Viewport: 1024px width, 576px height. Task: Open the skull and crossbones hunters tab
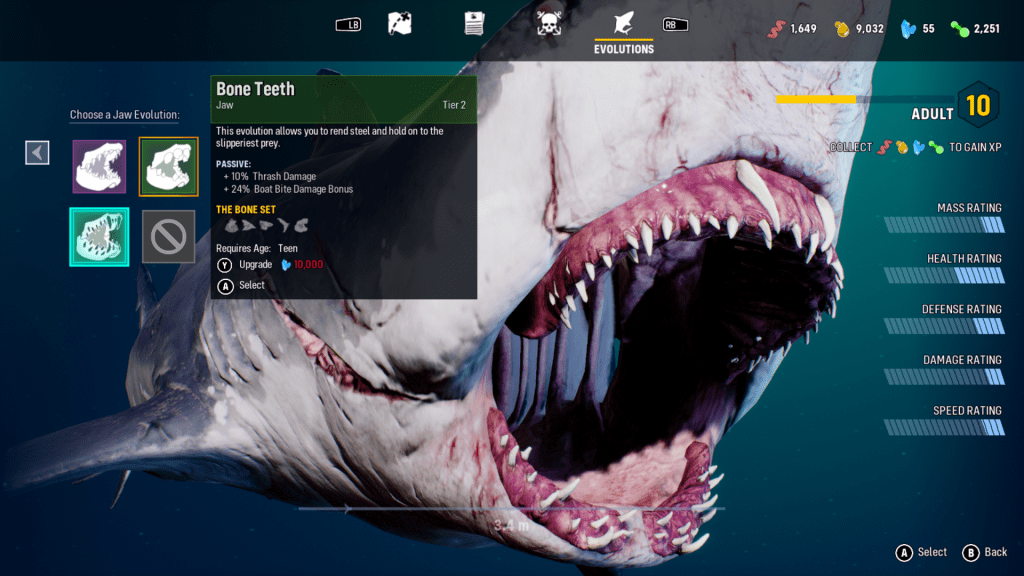pyautogui.click(x=548, y=24)
